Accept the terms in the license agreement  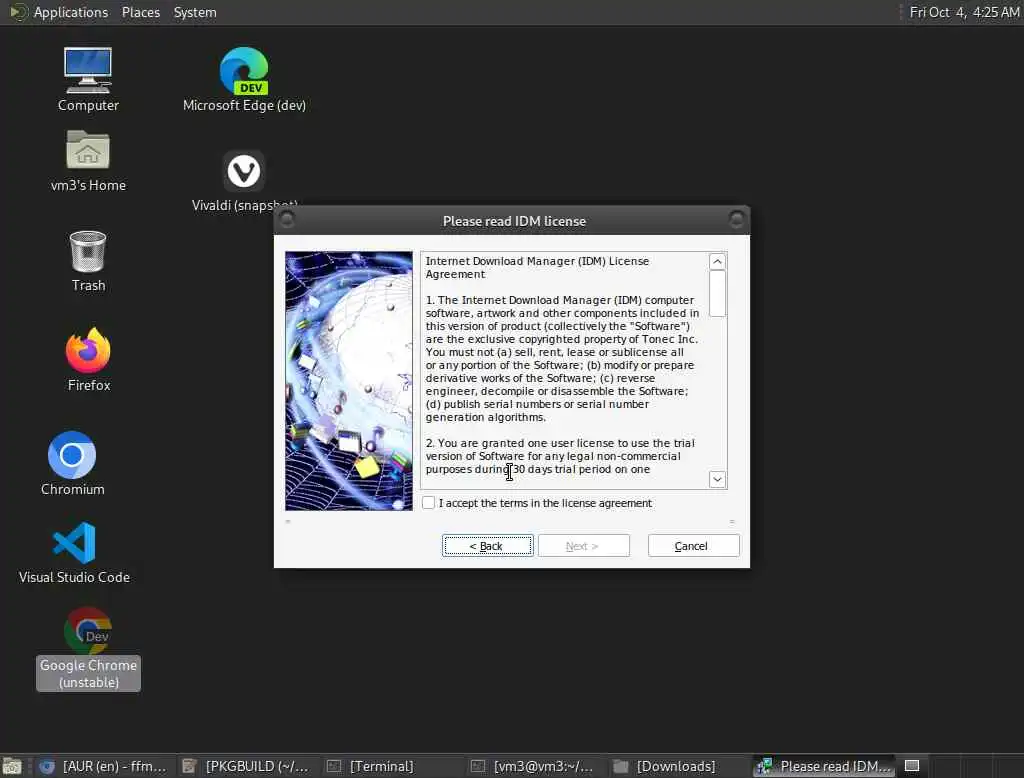tap(428, 502)
